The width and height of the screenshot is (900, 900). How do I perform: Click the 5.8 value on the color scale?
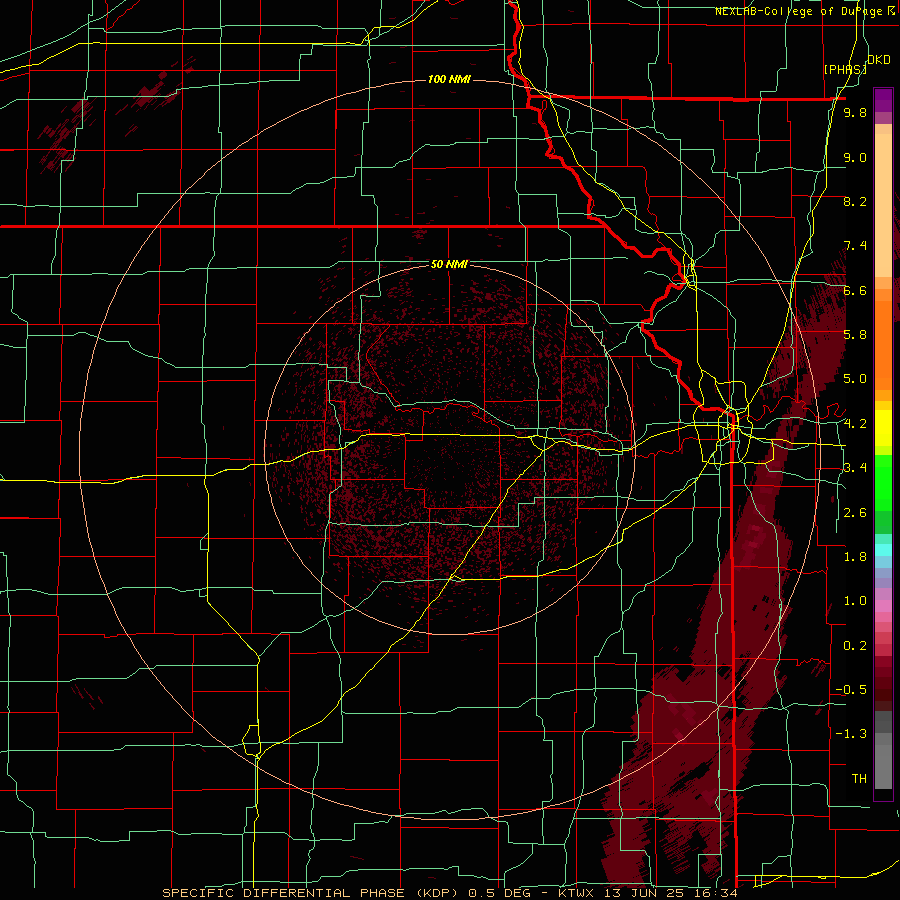855,335
